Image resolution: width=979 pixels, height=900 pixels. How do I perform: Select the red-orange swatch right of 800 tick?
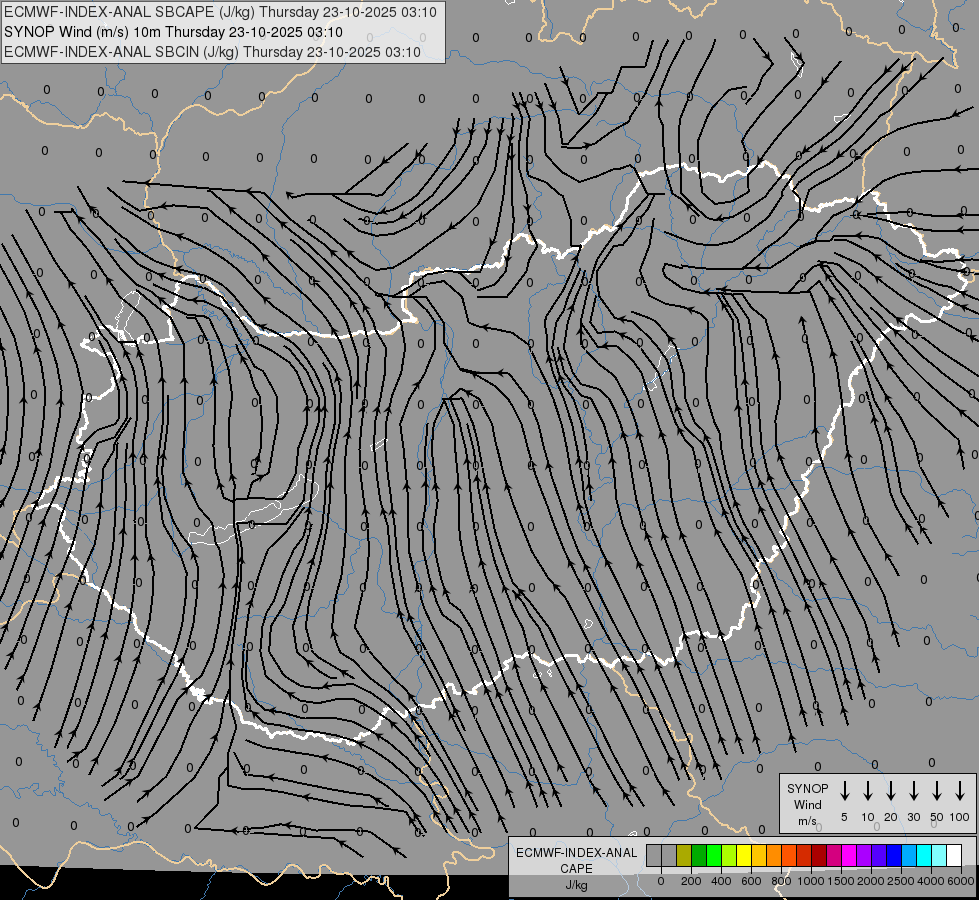789,855
